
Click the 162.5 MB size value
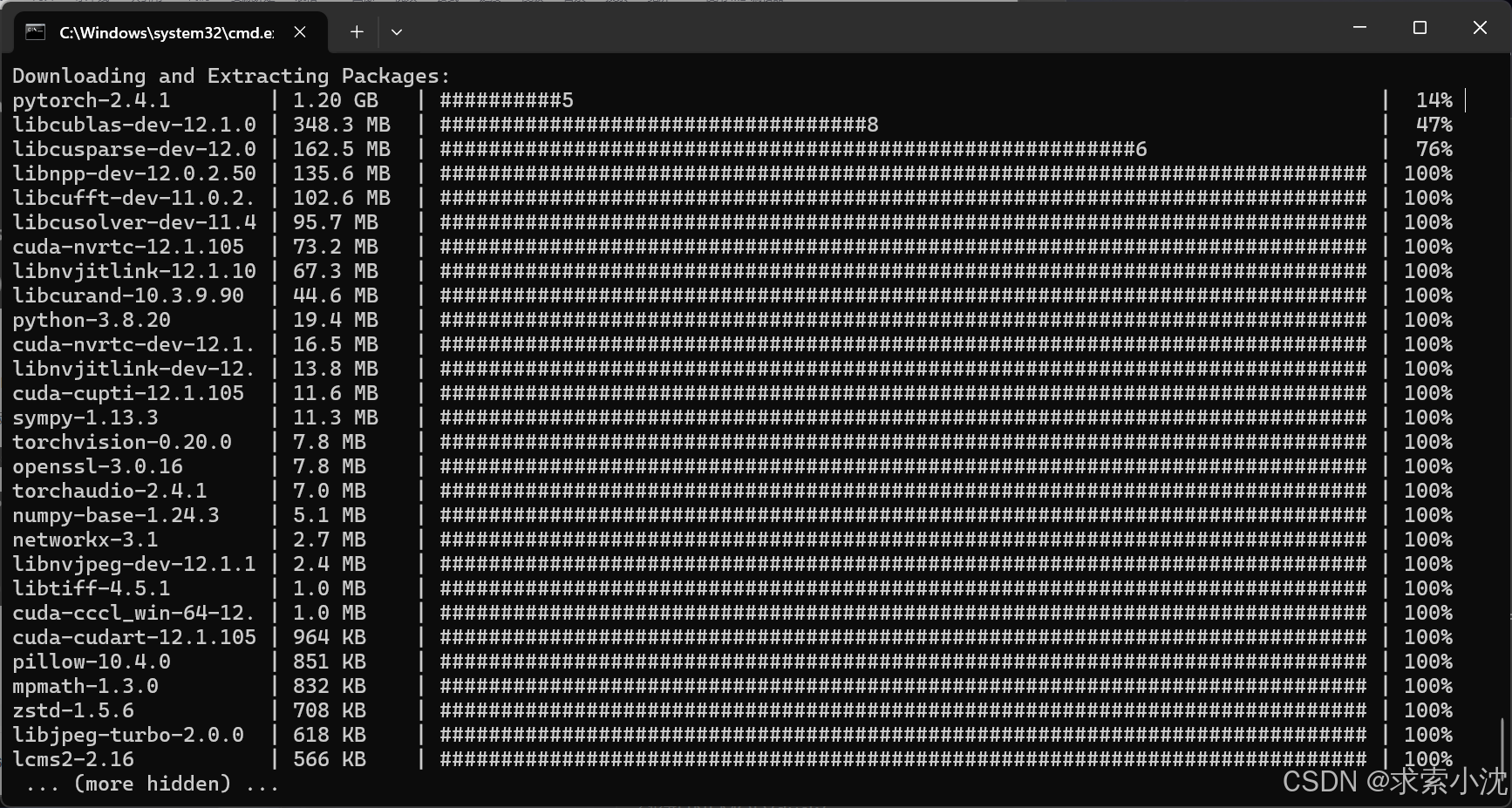[x=342, y=149]
